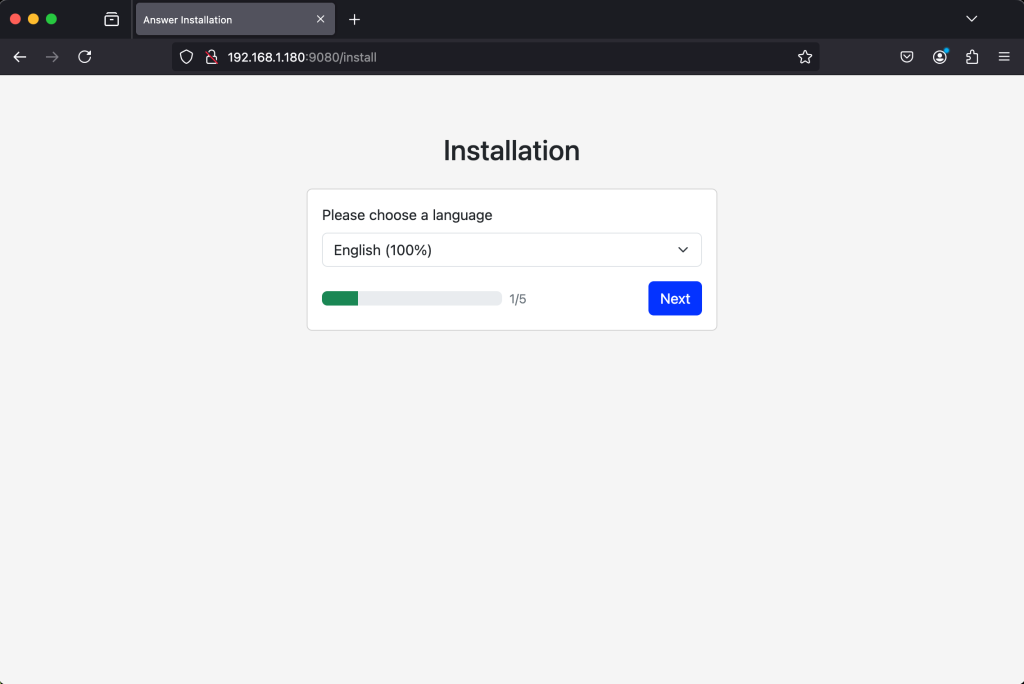This screenshot has height=684, width=1024.
Task: Open the Firefox account icon
Action: [939, 57]
